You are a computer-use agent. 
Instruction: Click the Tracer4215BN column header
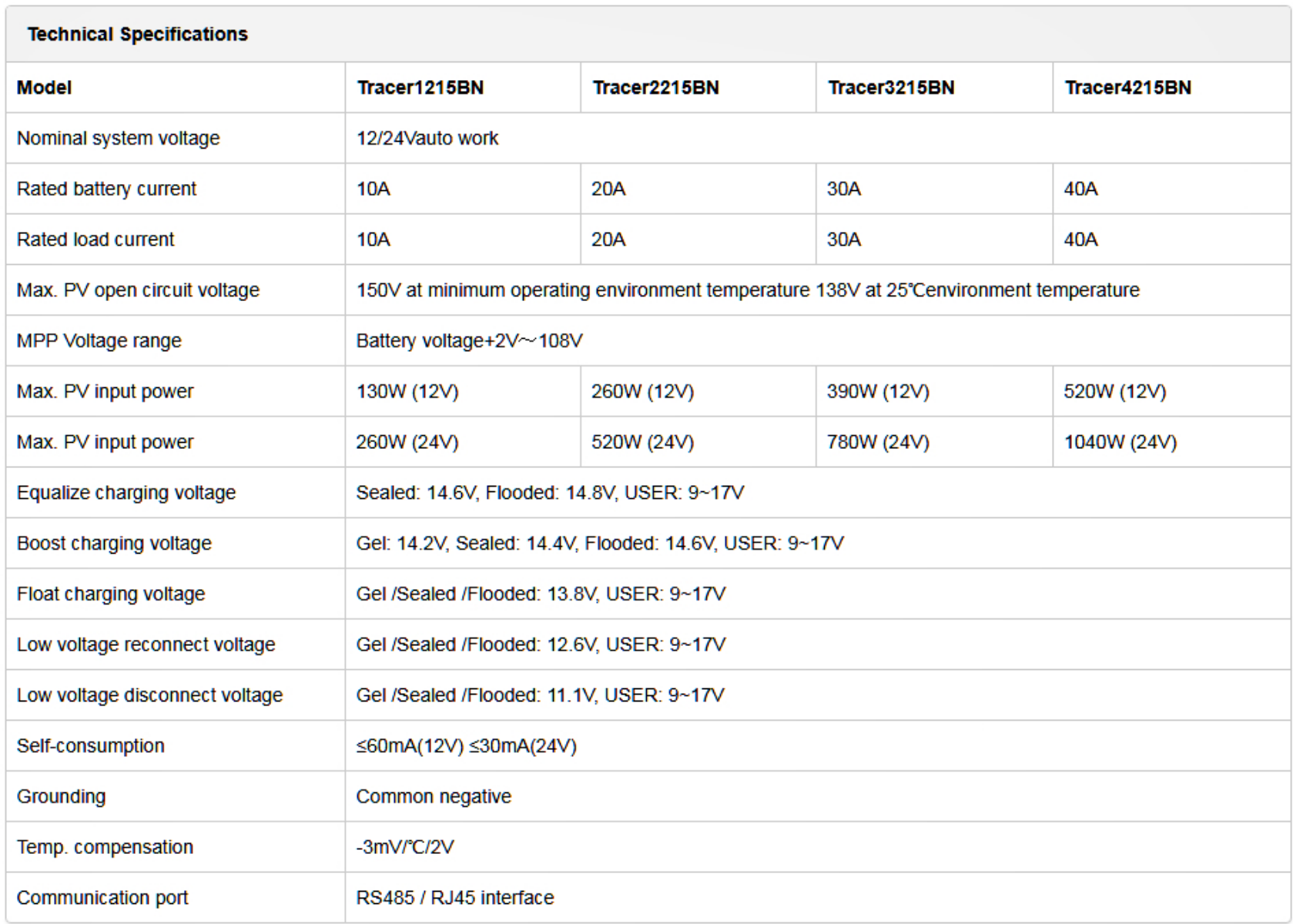pyautogui.click(x=1127, y=88)
